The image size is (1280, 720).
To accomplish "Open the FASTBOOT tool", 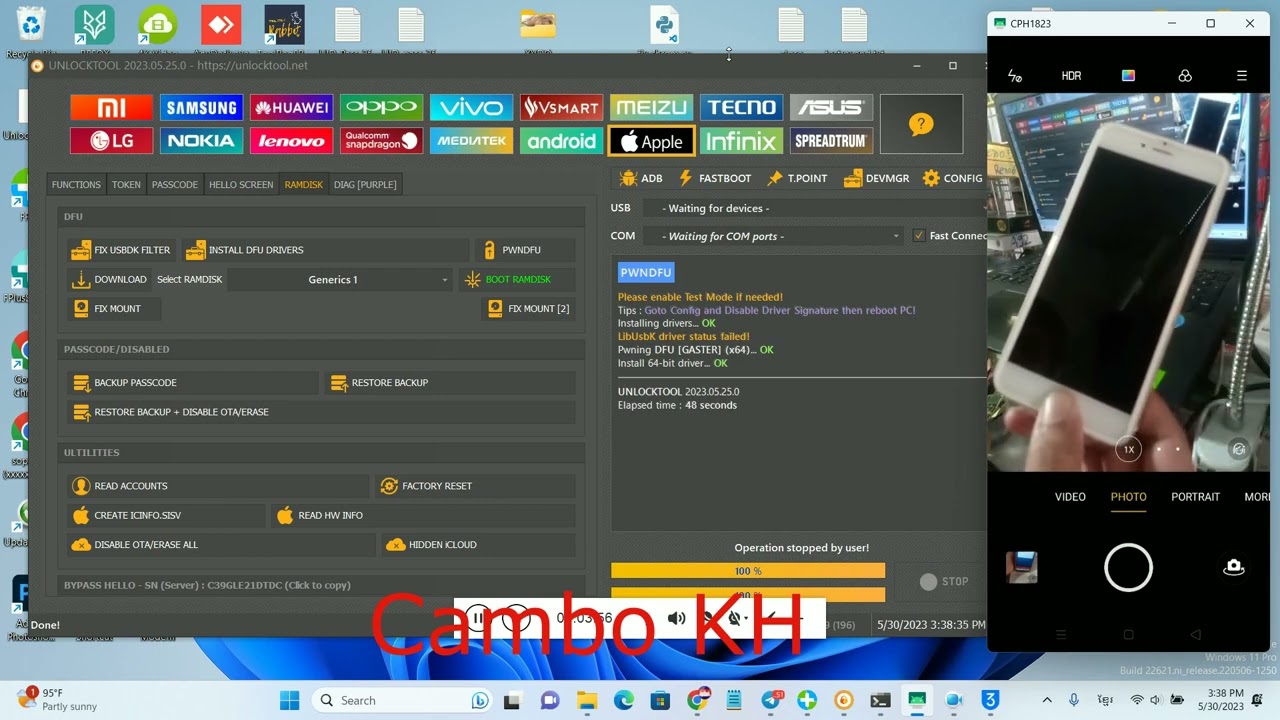I will point(714,178).
